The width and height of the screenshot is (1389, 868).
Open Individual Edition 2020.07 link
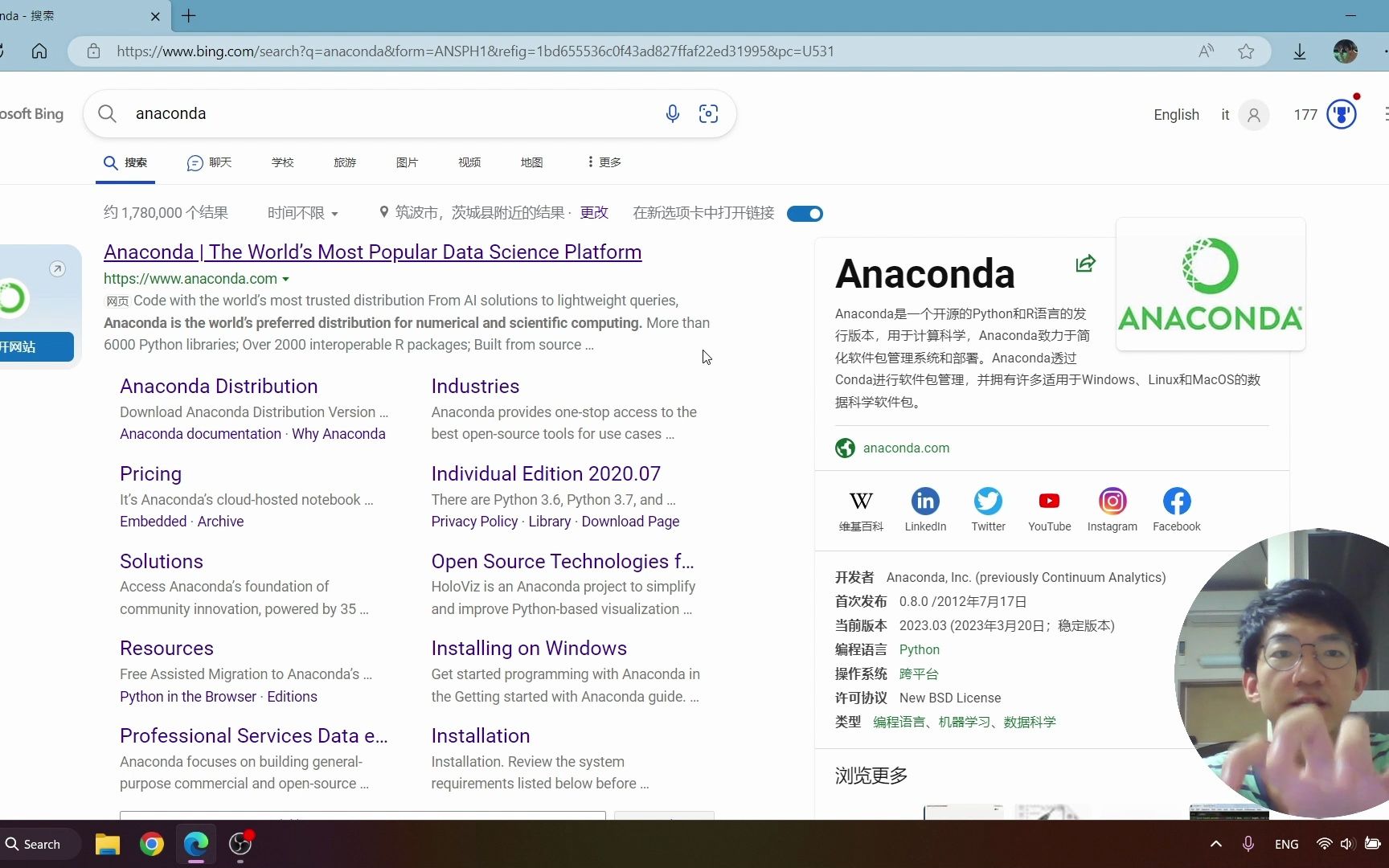(546, 474)
